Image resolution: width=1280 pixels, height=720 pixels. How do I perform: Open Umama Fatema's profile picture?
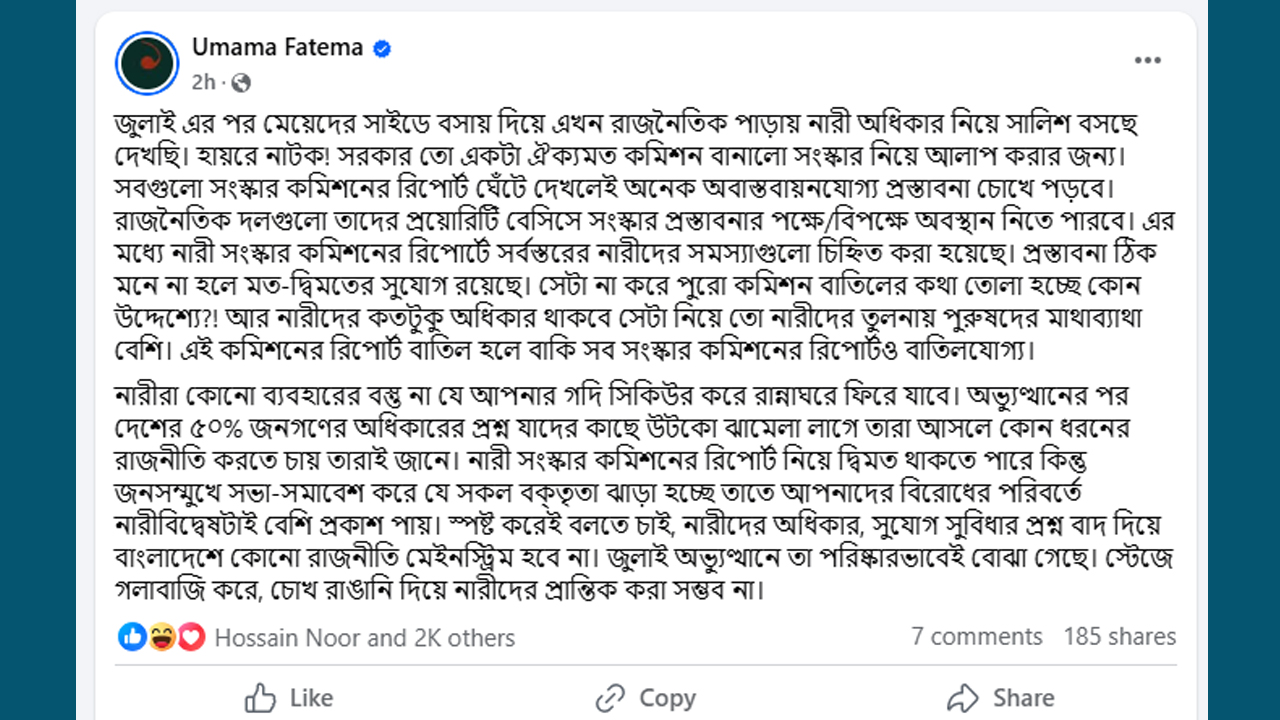[x=147, y=62]
